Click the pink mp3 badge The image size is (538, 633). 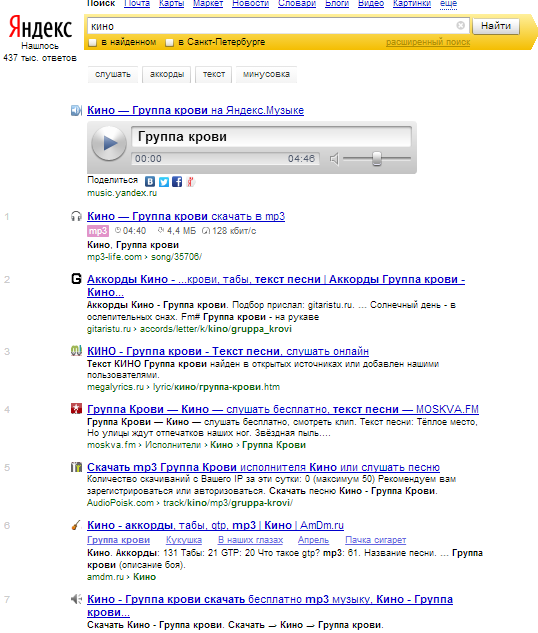coord(98,231)
